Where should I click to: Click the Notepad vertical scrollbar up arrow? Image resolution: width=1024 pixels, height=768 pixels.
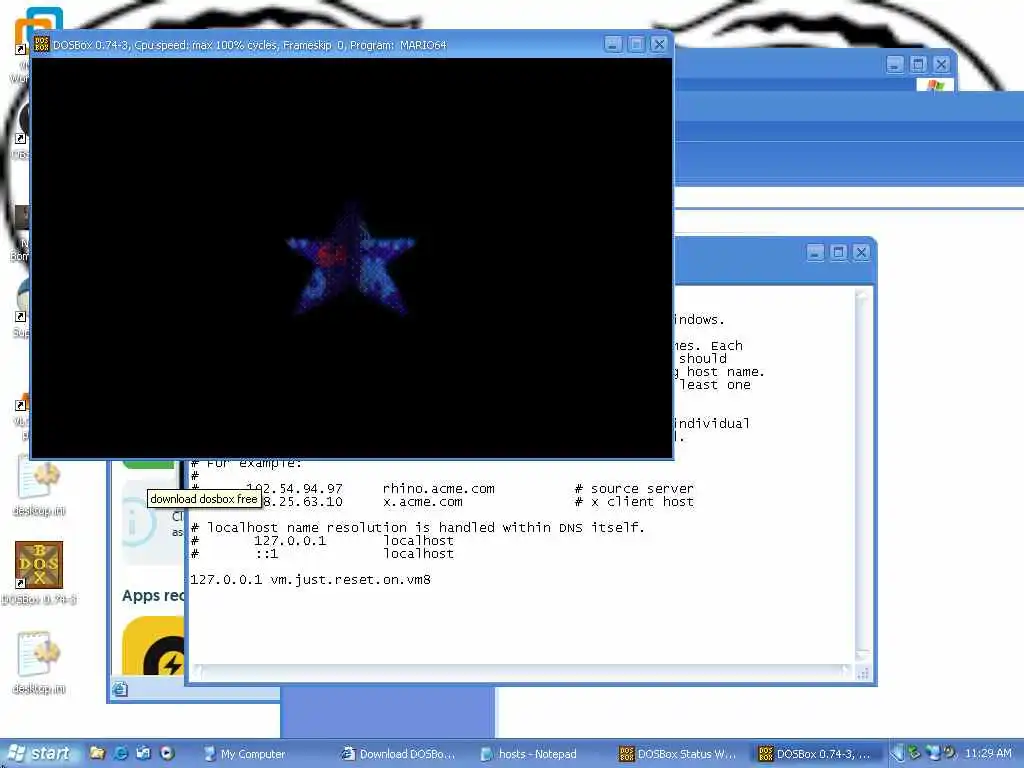pyautogui.click(x=862, y=296)
